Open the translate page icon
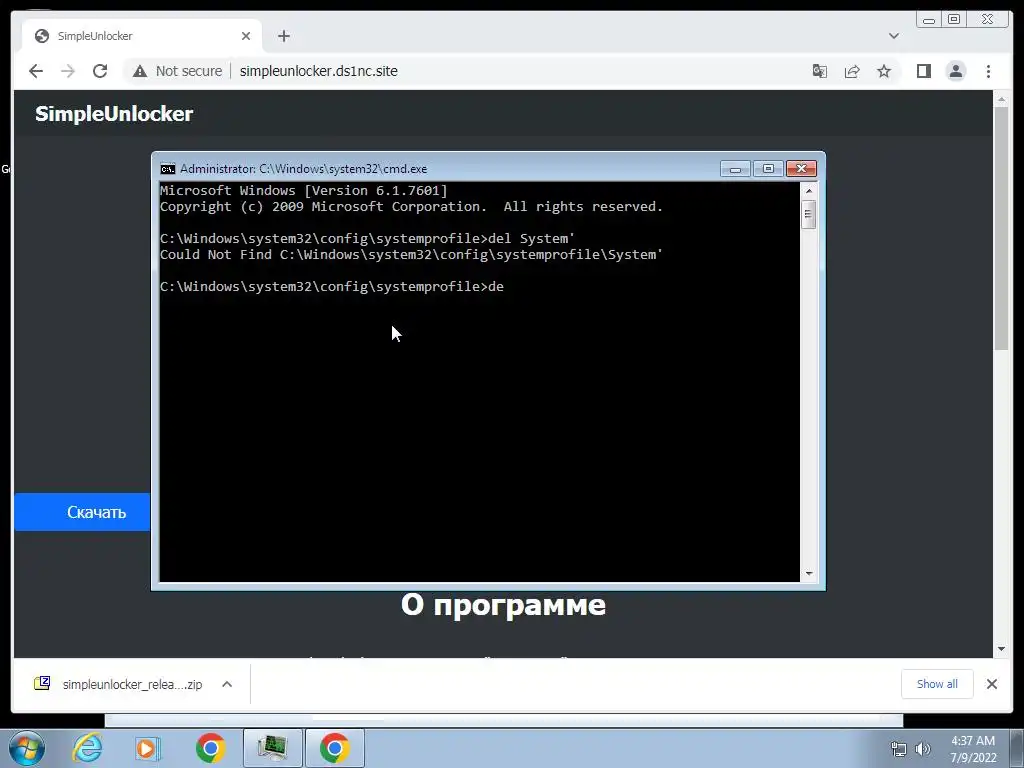The width and height of the screenshot is (1024, 768). 820,71
